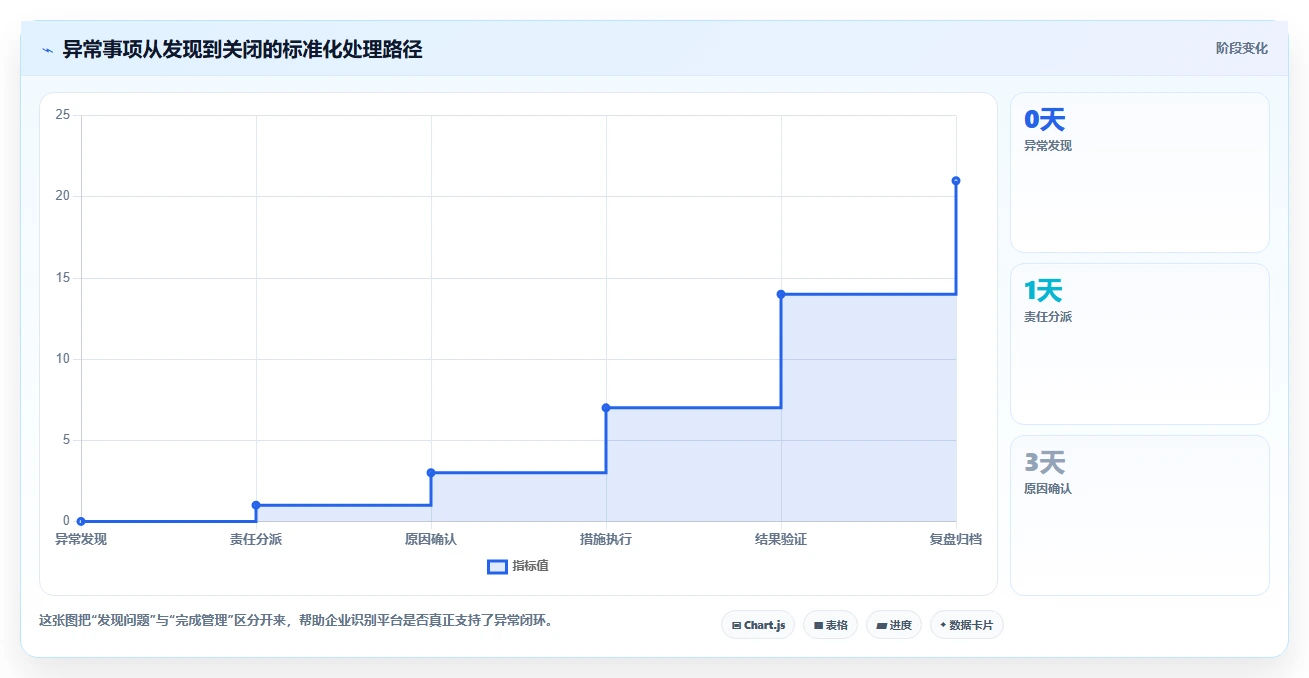1309x678 pixels.
Task: Click data point at 措施执行 on chart
Action: [x=606, y=407]
